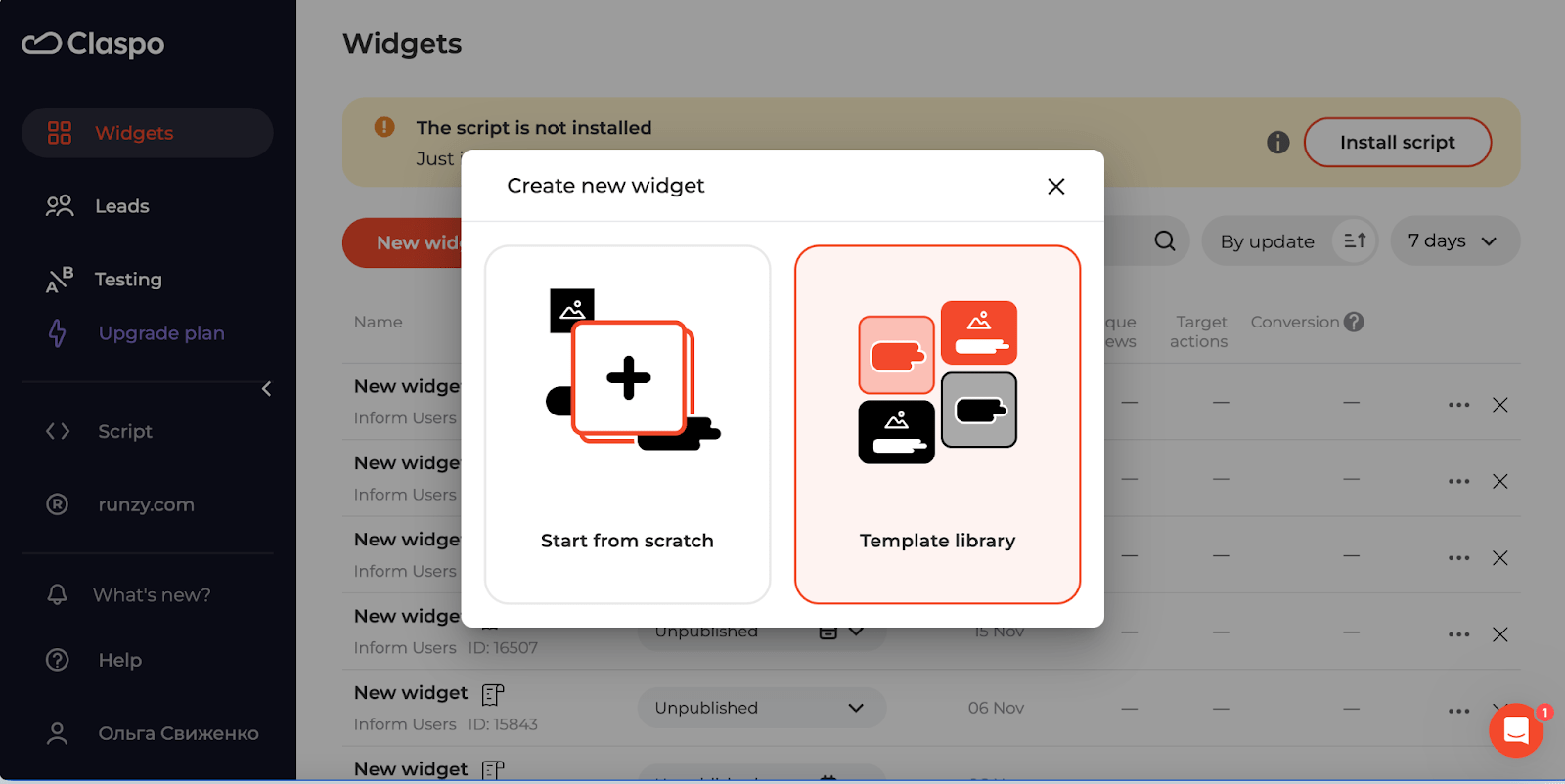Open three-dots menu of first widget row
Image resolution: width=1565 pixels, height=784 pixels.
coord(1458,405)
